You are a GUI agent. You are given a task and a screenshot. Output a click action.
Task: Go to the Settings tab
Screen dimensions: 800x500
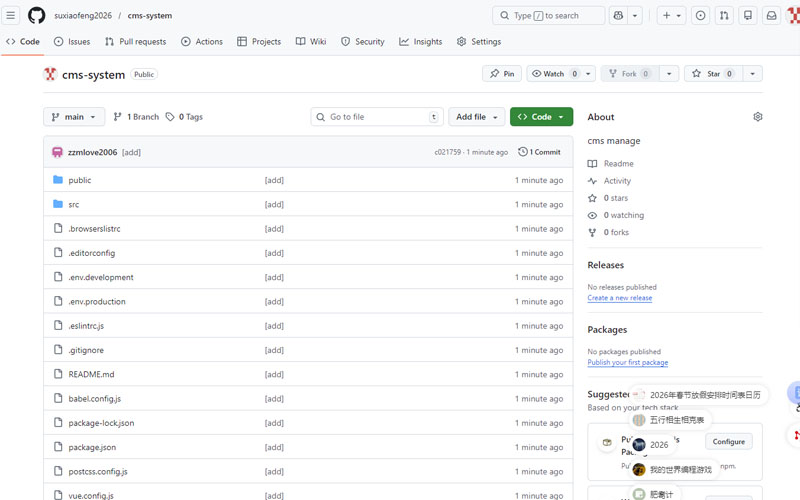coord(479,42)
